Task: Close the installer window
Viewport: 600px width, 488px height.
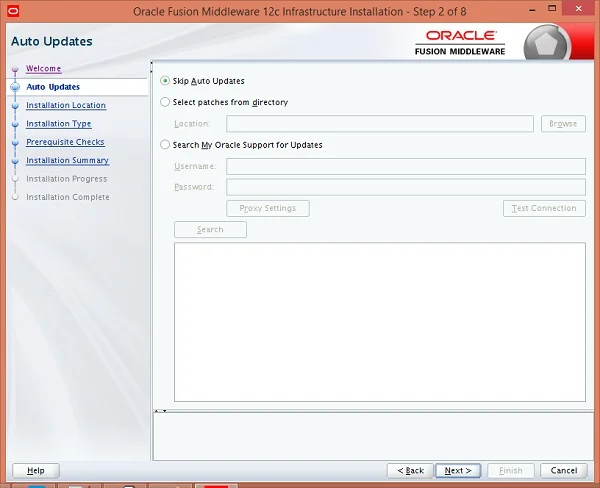Action: click(x=579, y=8)
